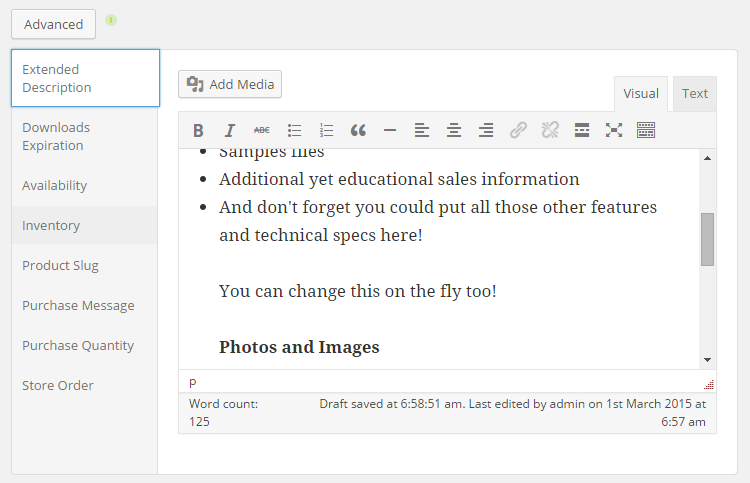Click the 'Photos and Images' heading text
This screenshot has height=483, width=750.
tap(299, 347)
